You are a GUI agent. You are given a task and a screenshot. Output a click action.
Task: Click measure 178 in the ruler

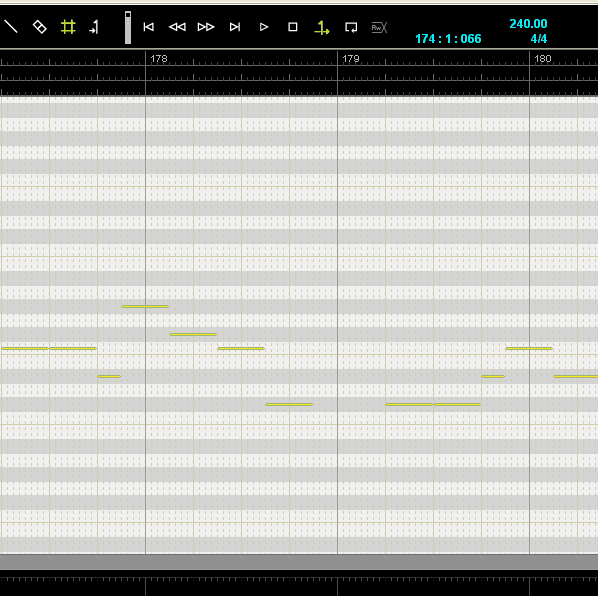pos(159,59)
